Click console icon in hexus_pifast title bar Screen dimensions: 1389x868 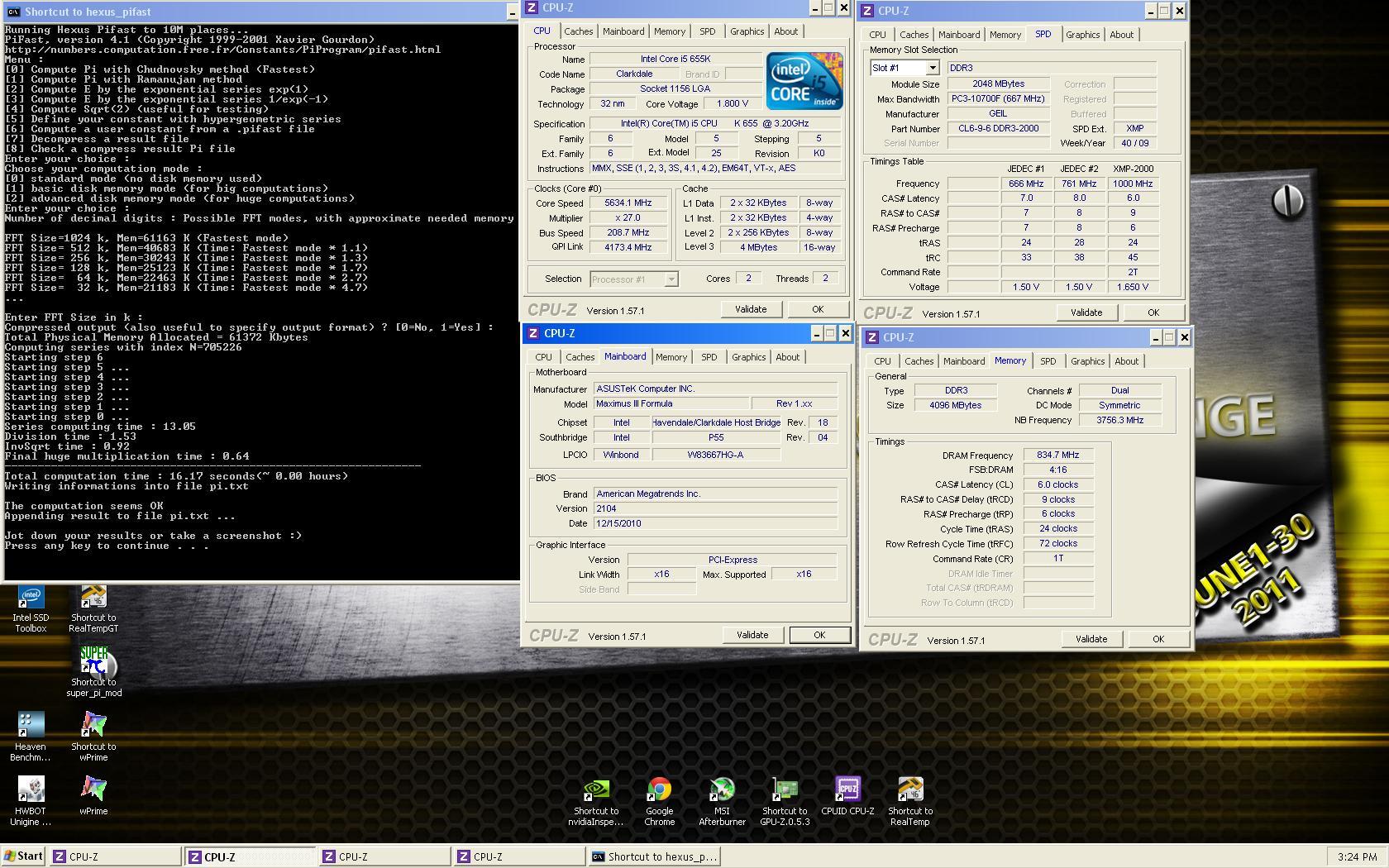[13, 12]
